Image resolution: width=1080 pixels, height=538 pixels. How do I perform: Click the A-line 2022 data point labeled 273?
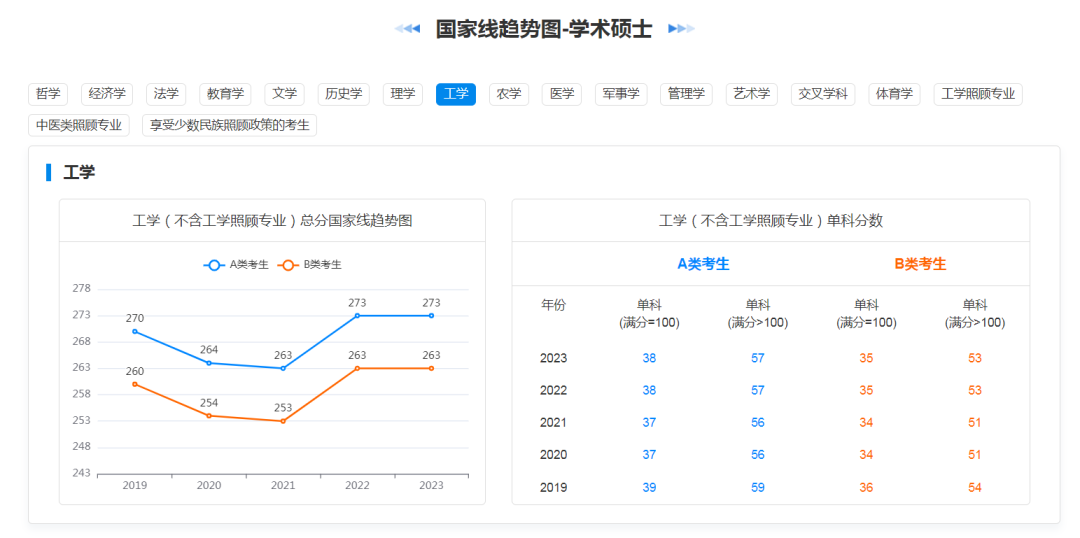click(357, 315)
